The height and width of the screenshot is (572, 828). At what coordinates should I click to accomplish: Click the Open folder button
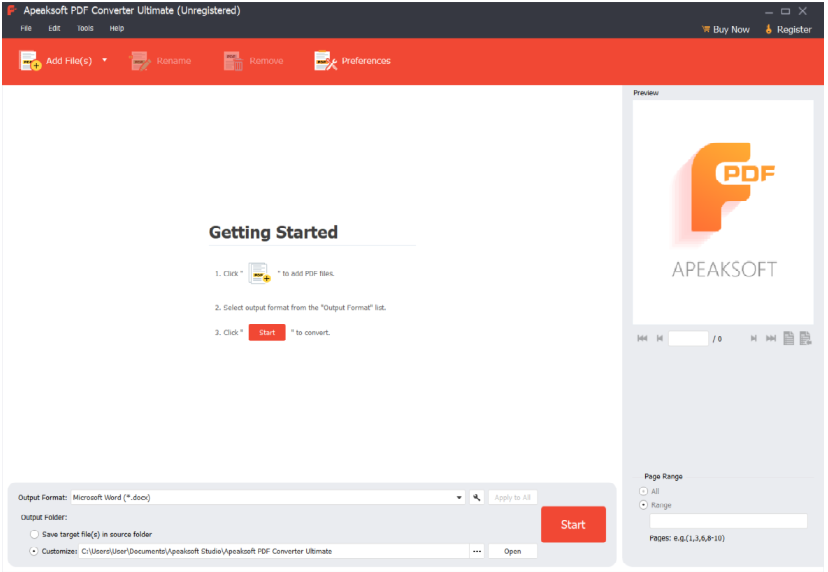click(x=512, y=551)
